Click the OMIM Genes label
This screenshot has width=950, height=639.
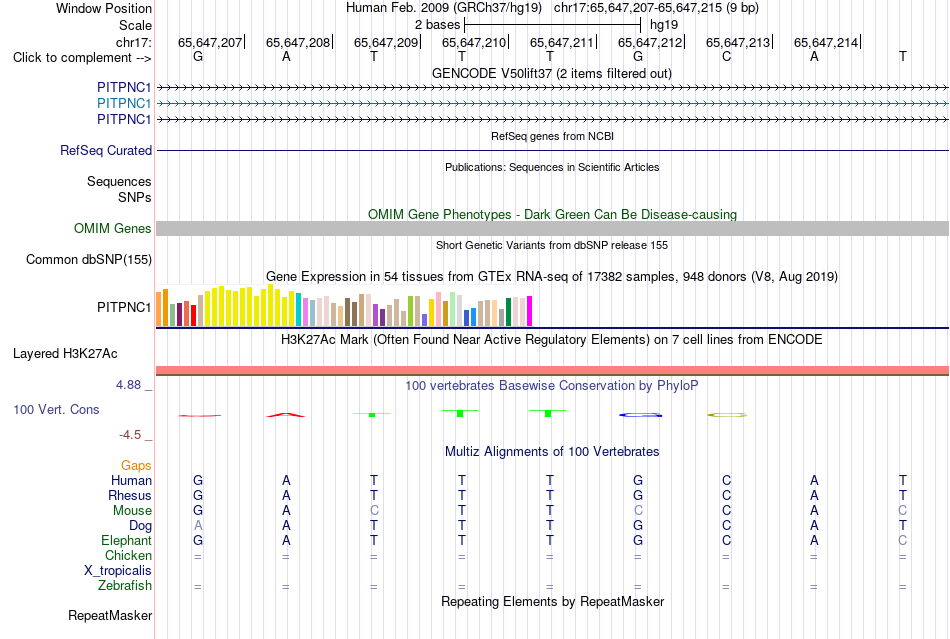click(113, 228)
